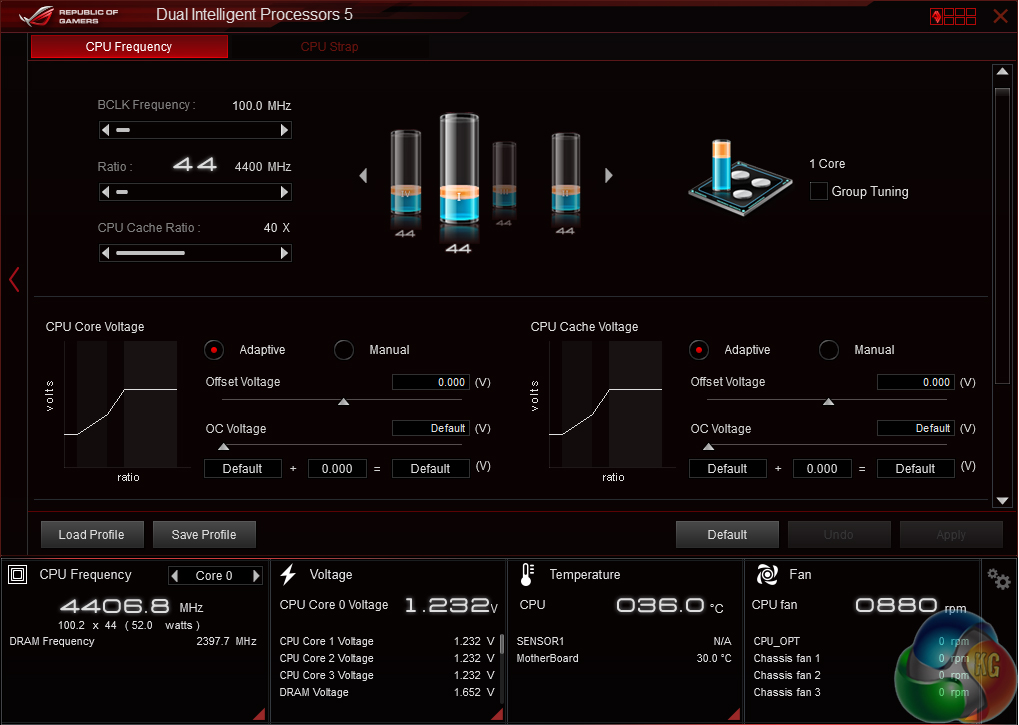
Task: Select the large center core cylinder
Action: (459, 169)
